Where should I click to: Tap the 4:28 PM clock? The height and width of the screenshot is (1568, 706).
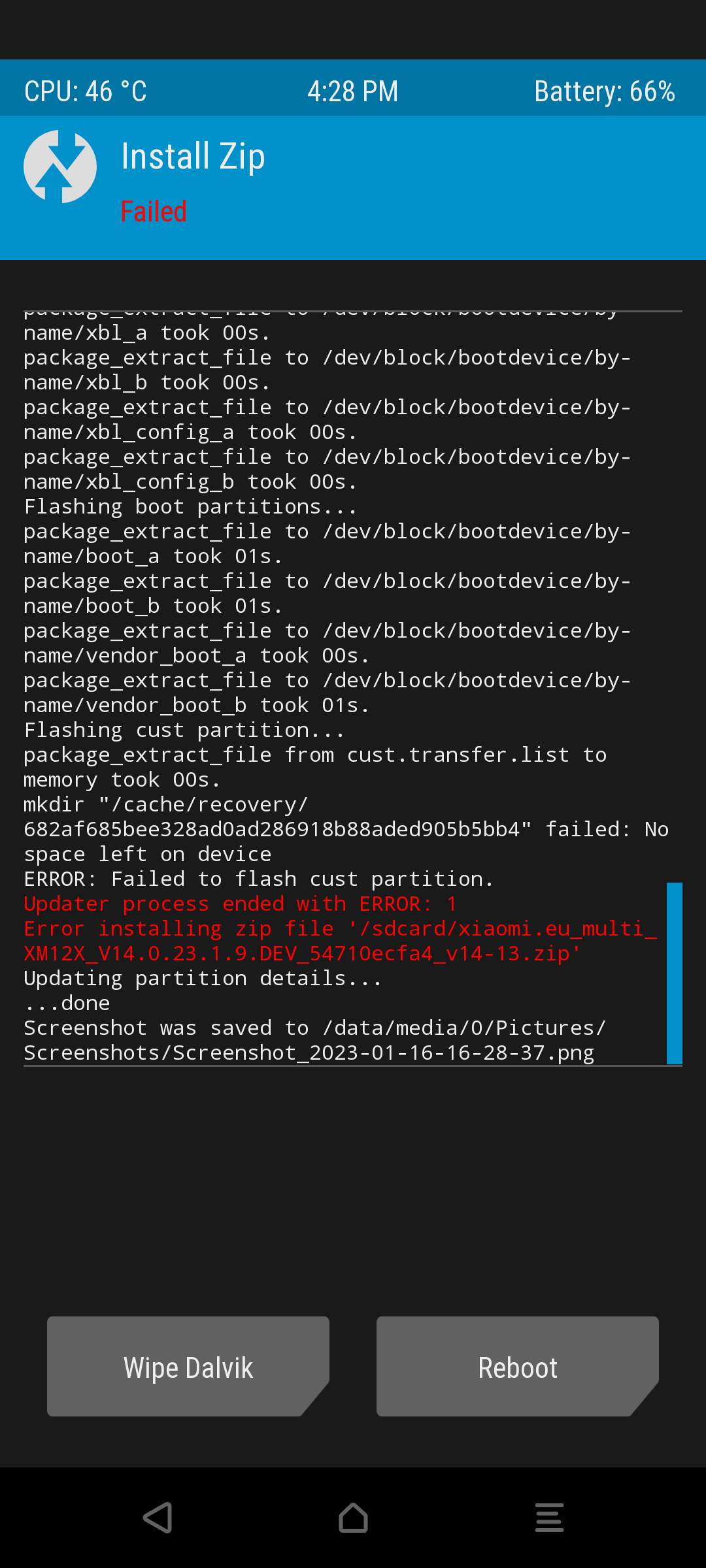point(353,91)
